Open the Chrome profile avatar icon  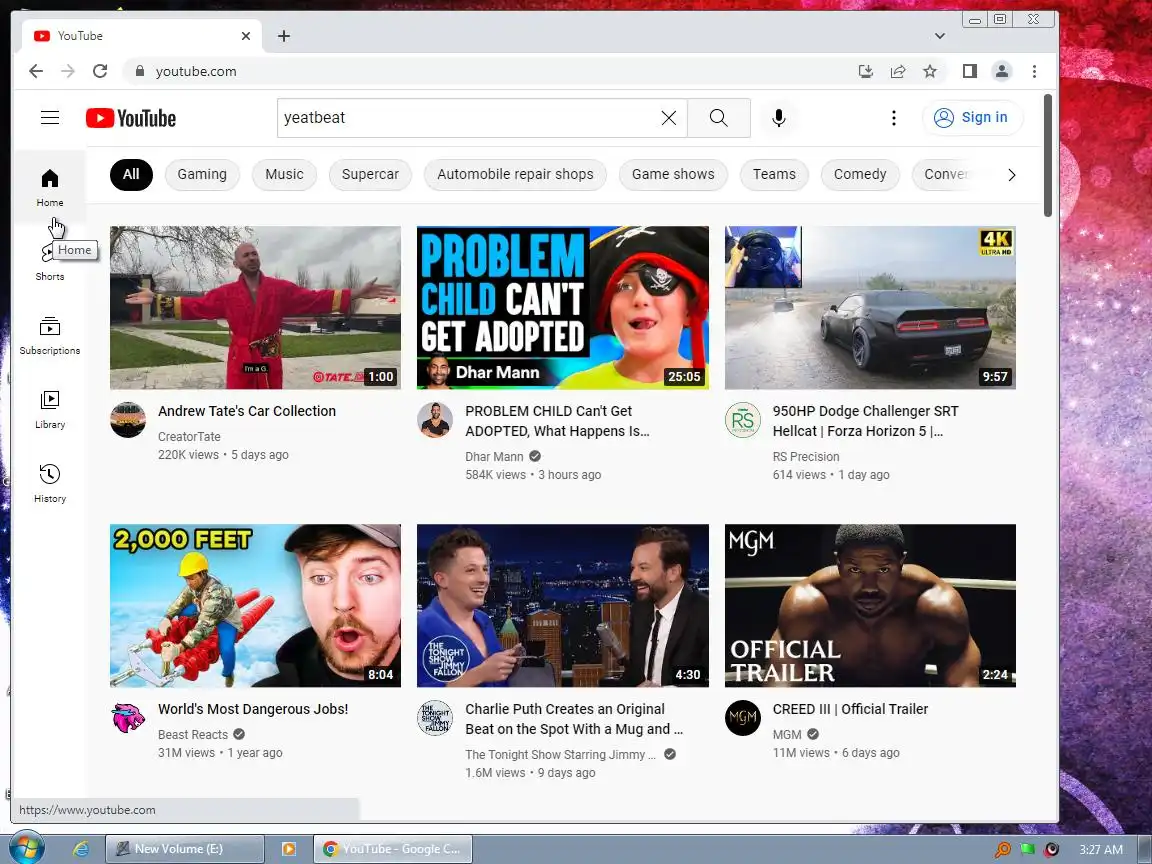click(1001, 71)
